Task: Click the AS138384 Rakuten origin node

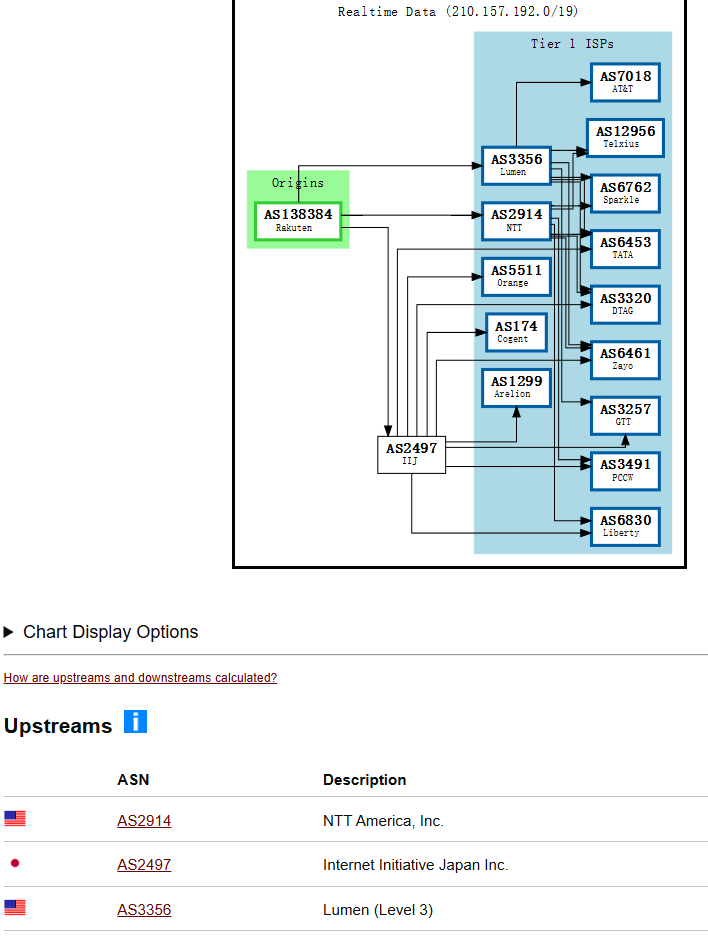Action: coord(298,221)
